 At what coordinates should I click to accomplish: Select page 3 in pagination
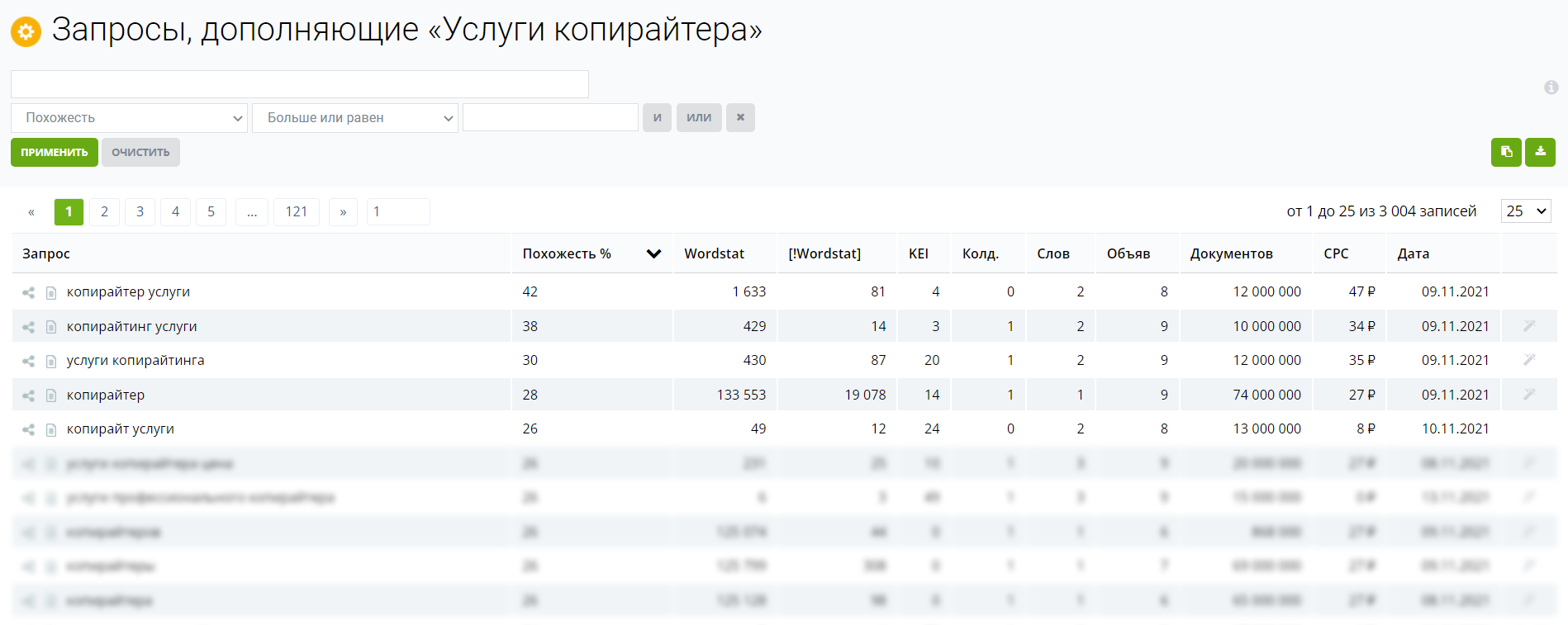click(x=140, y=212)
